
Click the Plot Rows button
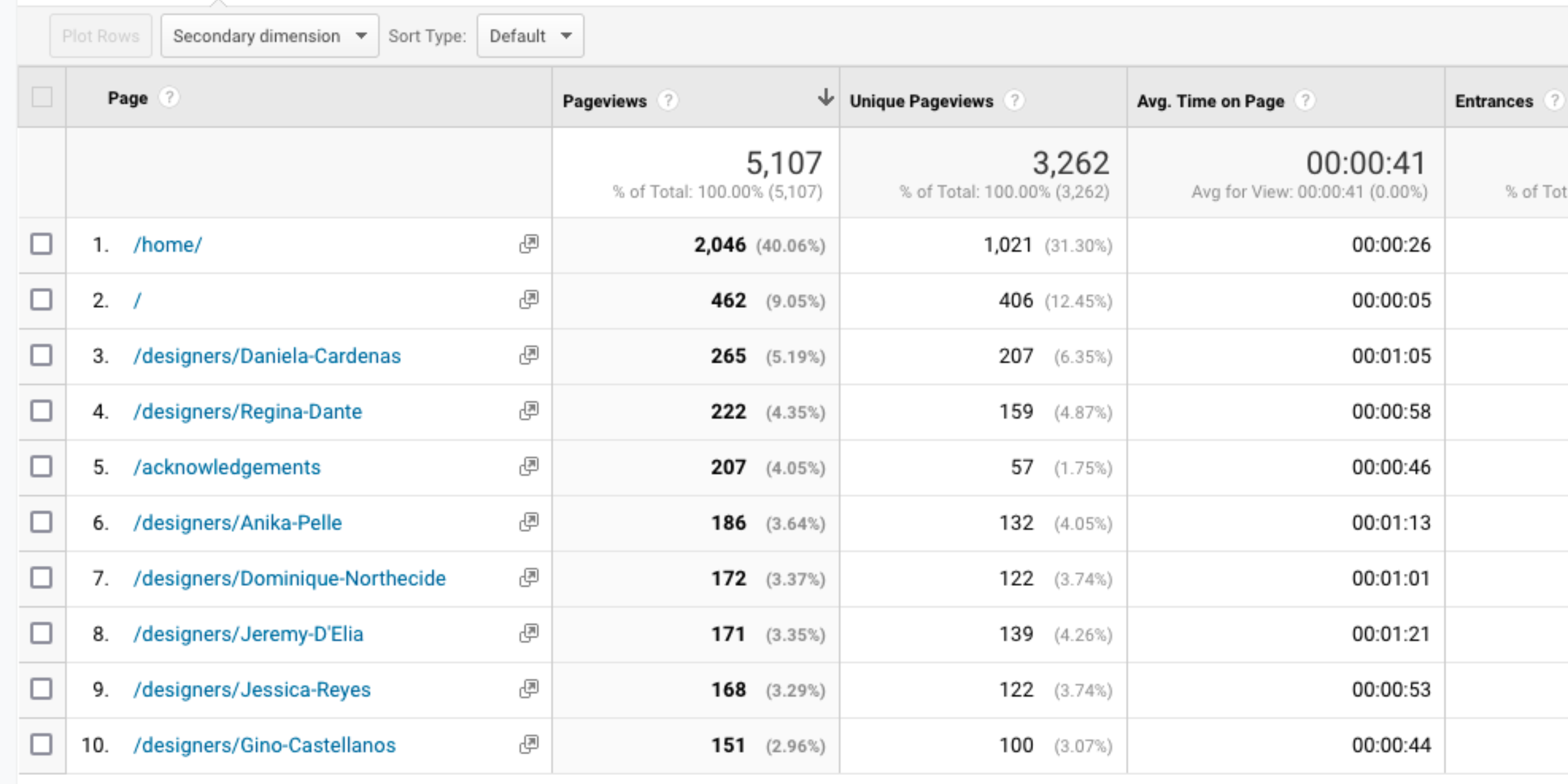pos(101,36)
